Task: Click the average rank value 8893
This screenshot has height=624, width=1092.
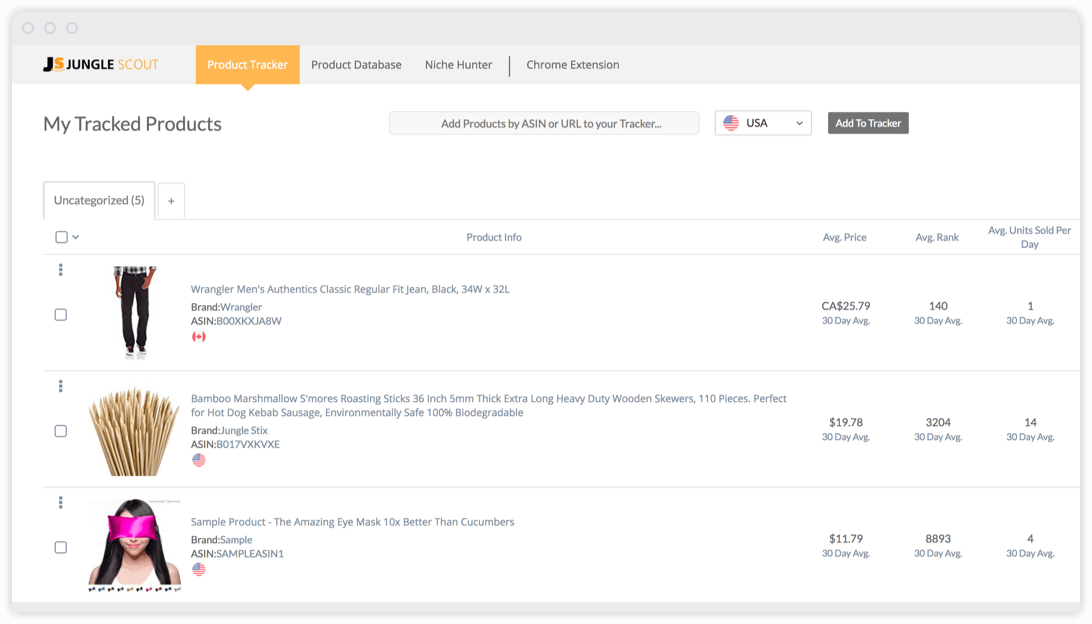Action: pos(938,538)
